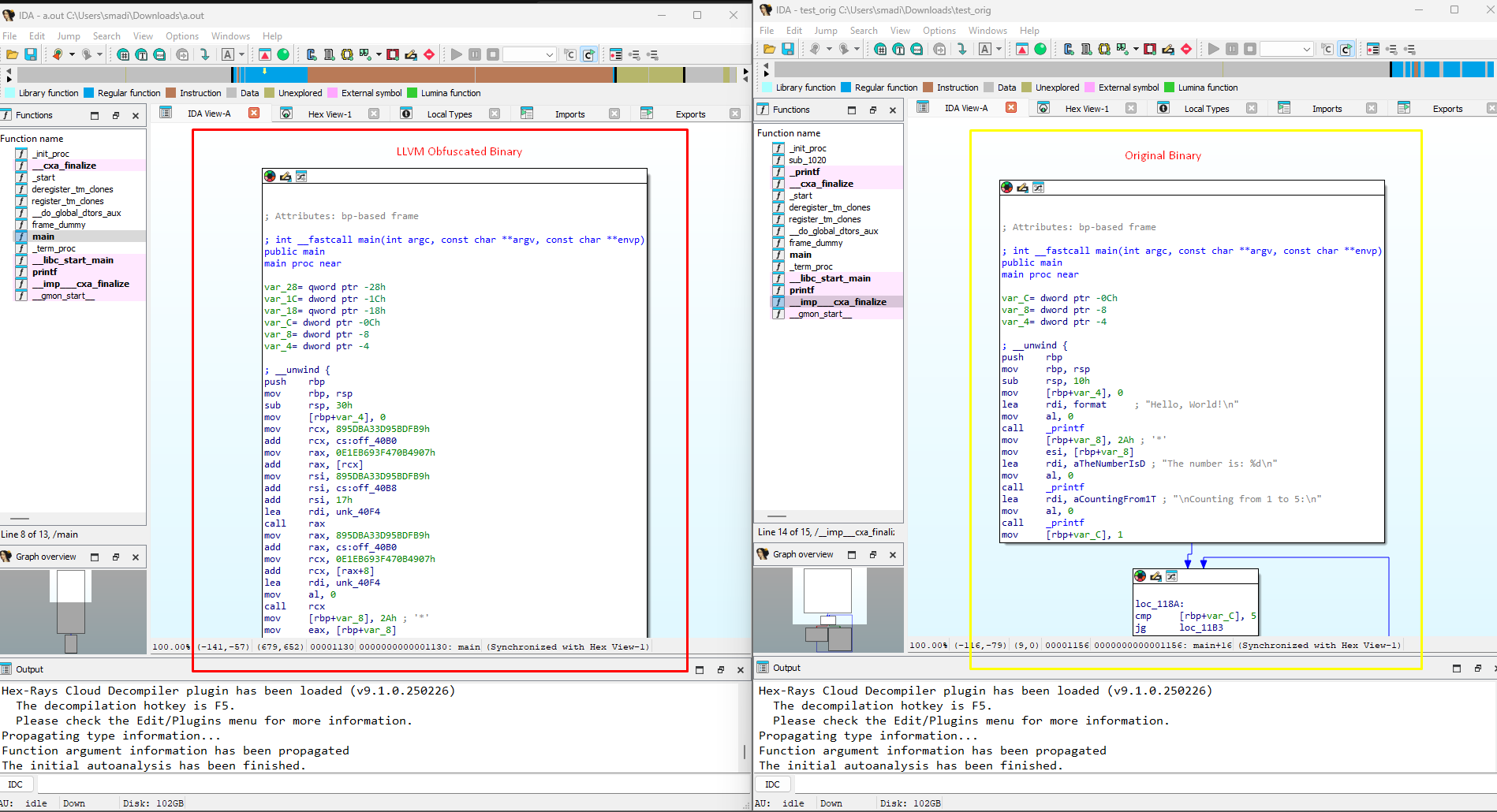1497x812 pixels.
Task: Click the green circle icon in test_orig toolbar
Action: click(x=1040, y=49)
